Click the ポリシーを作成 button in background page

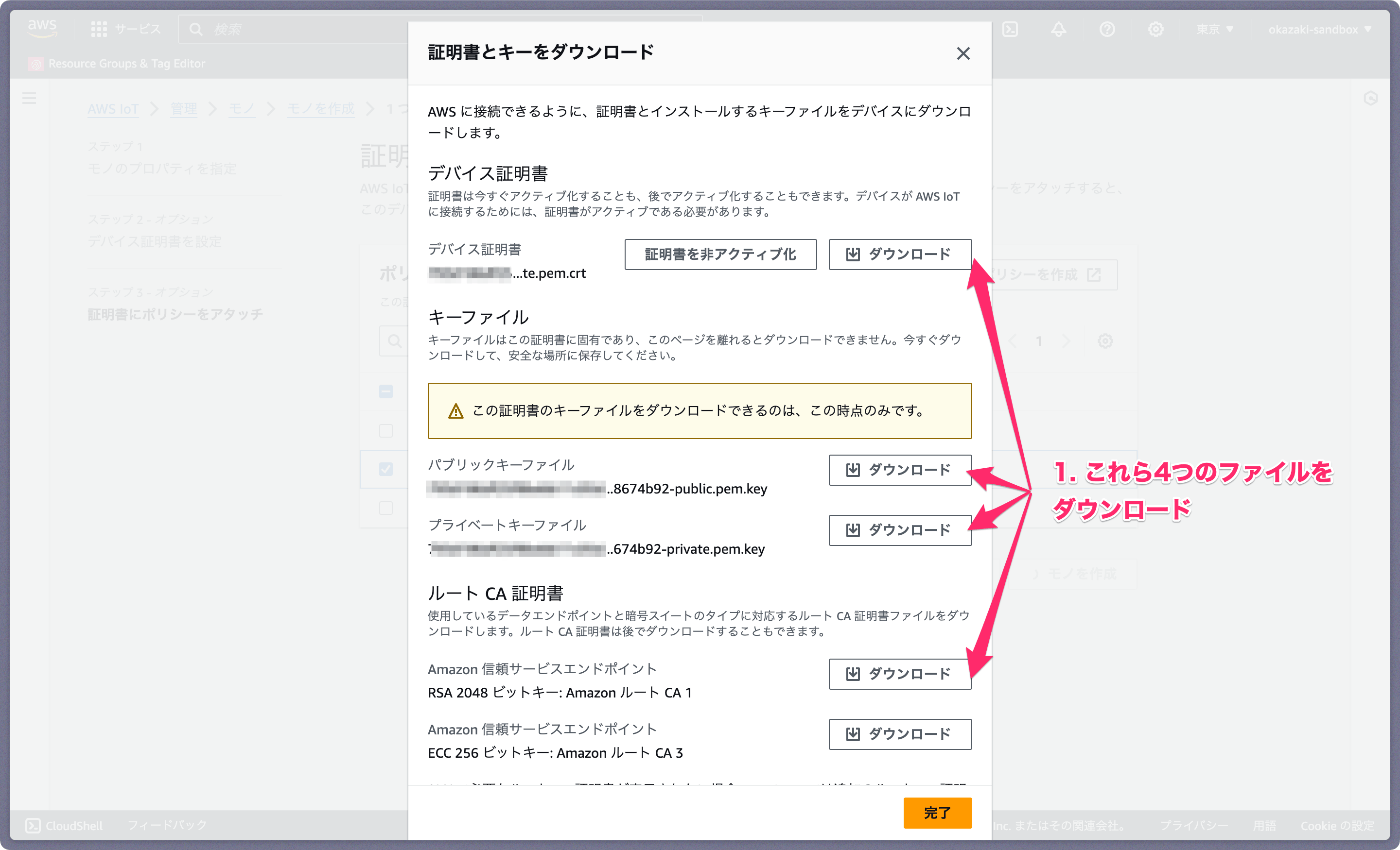point(1045,275)
